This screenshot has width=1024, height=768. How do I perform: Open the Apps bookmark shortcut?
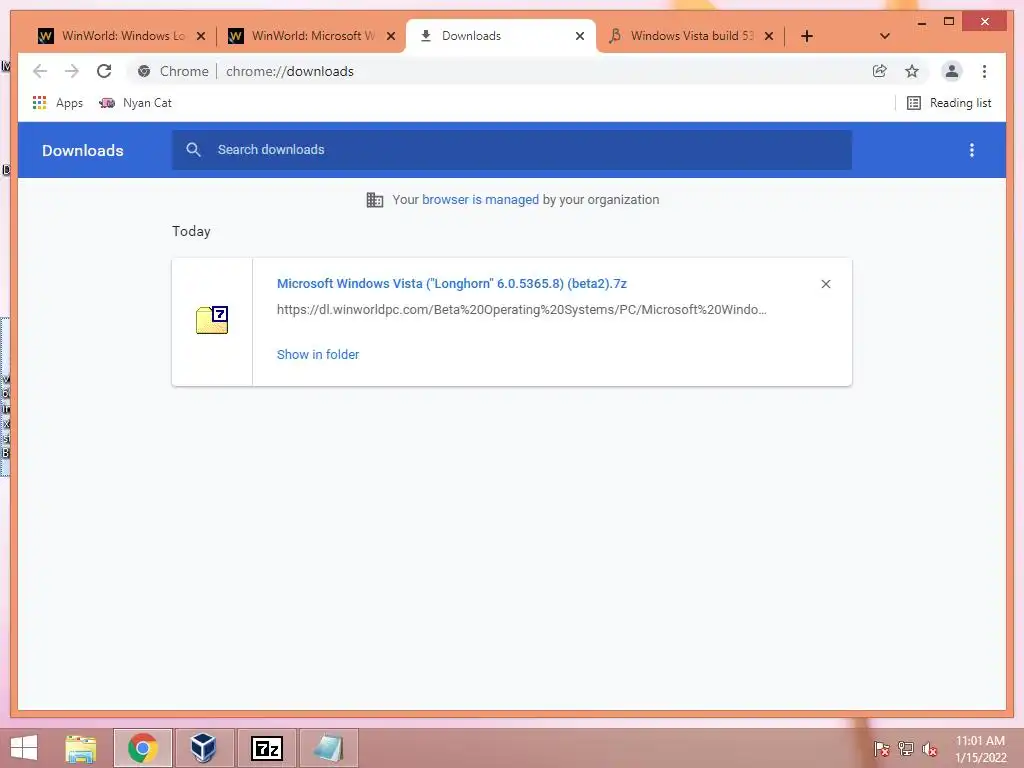58,103
